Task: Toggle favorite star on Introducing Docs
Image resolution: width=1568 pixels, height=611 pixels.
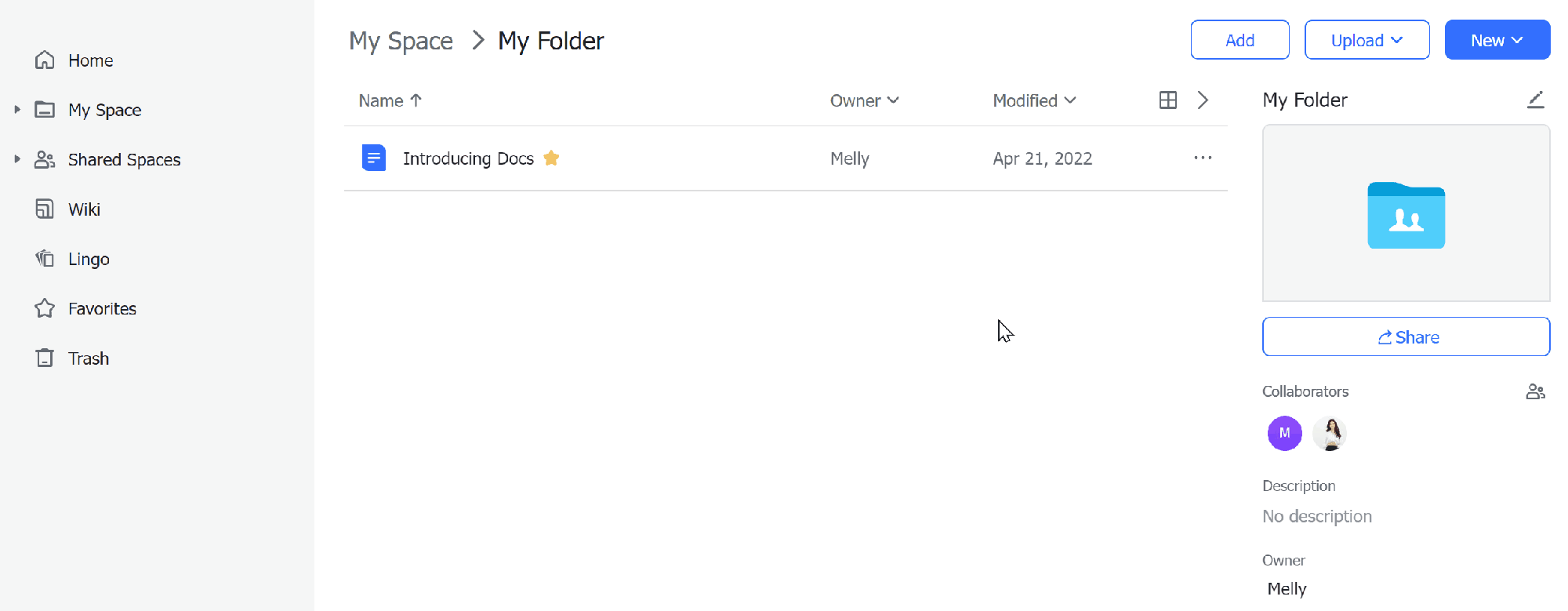Action: (551, 158)
